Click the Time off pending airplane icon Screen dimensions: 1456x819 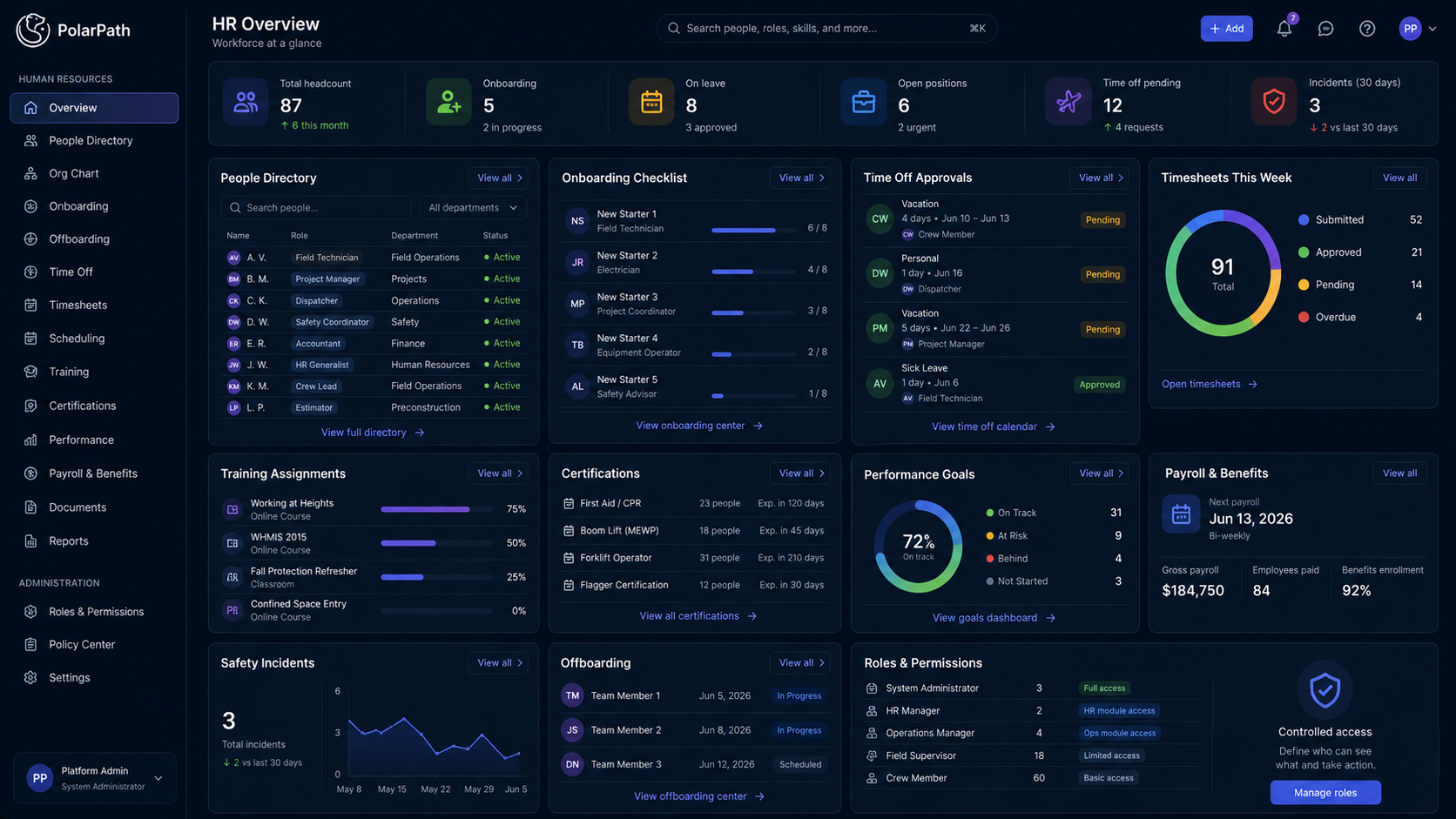[1068, 102]
